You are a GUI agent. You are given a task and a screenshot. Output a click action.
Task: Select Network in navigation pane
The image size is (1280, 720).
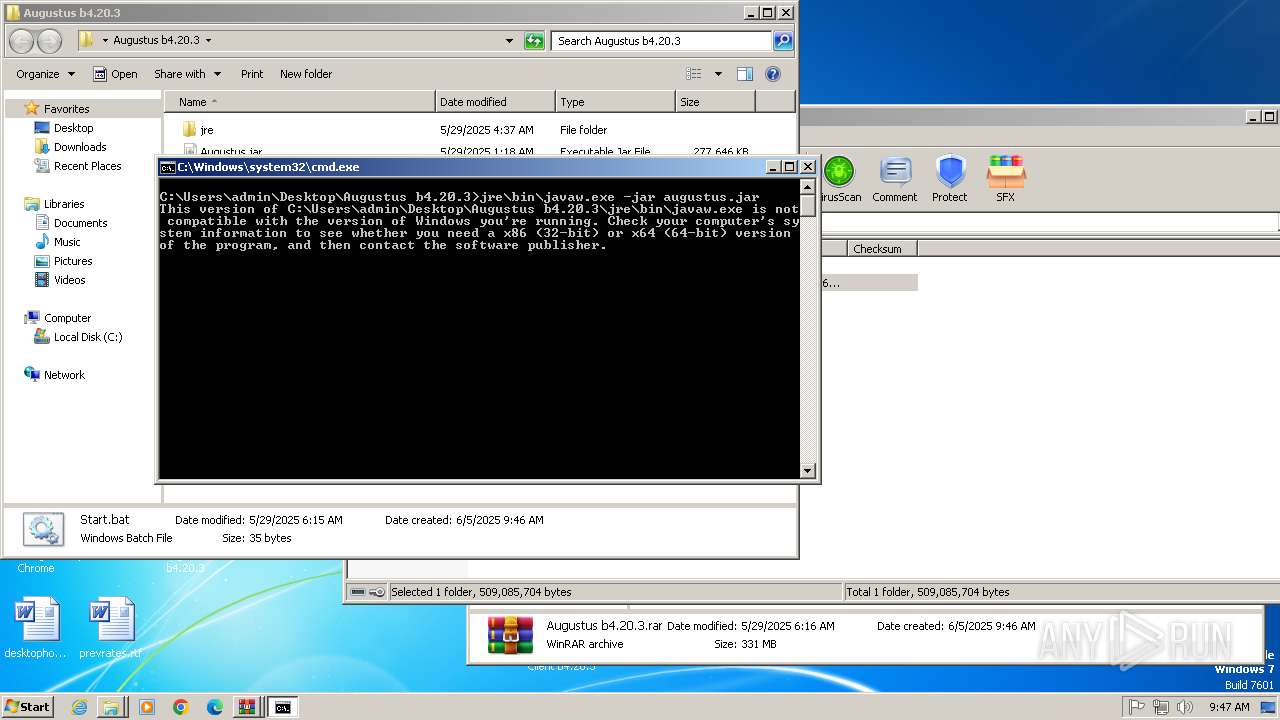(64, 375)
